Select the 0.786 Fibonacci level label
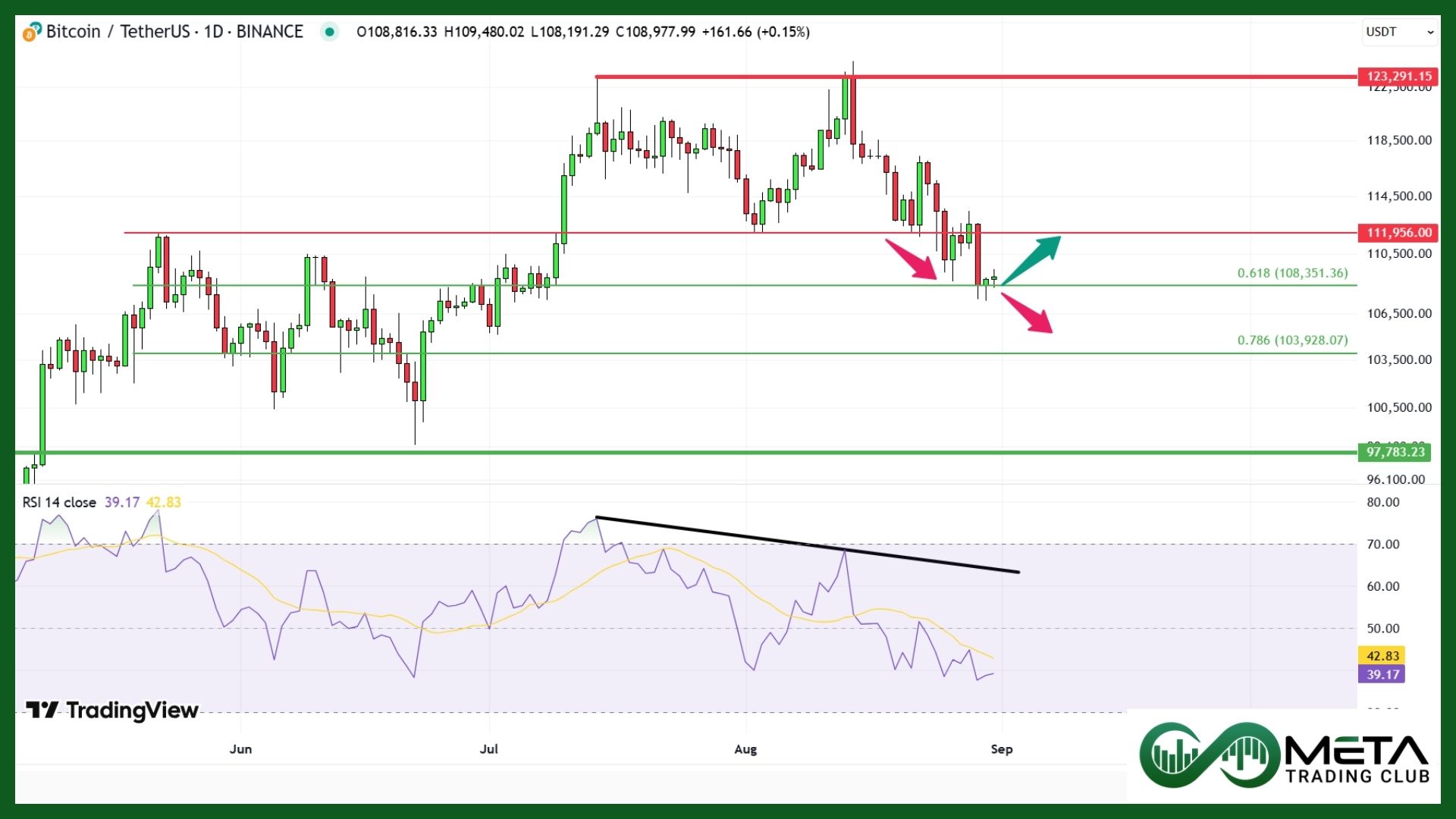 [1292, 340]
